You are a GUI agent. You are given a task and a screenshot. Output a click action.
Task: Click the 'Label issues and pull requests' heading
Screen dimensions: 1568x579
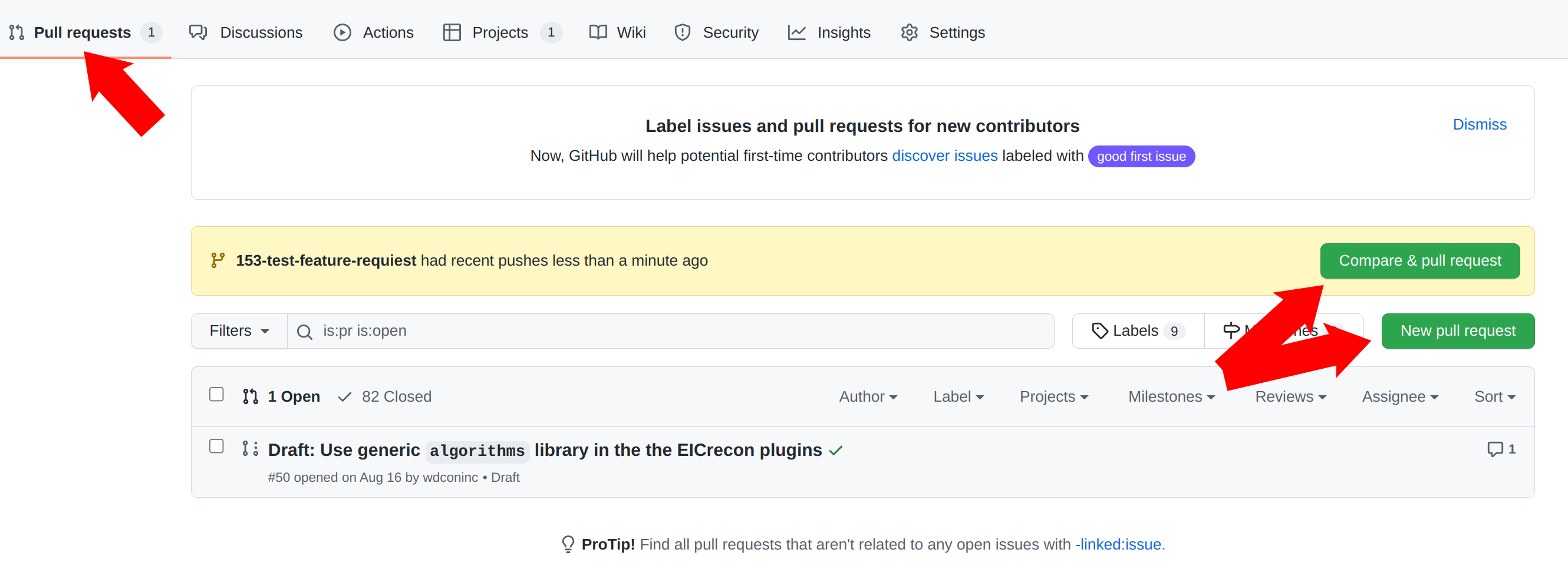(x=862, y=126)
